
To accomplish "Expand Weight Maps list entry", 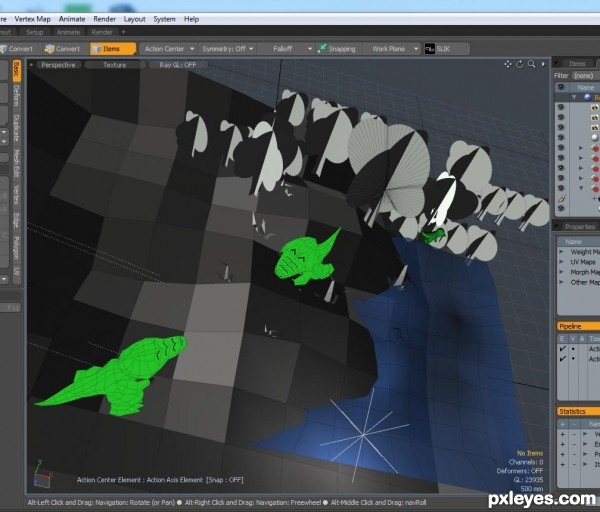I will tap(562, 252).
